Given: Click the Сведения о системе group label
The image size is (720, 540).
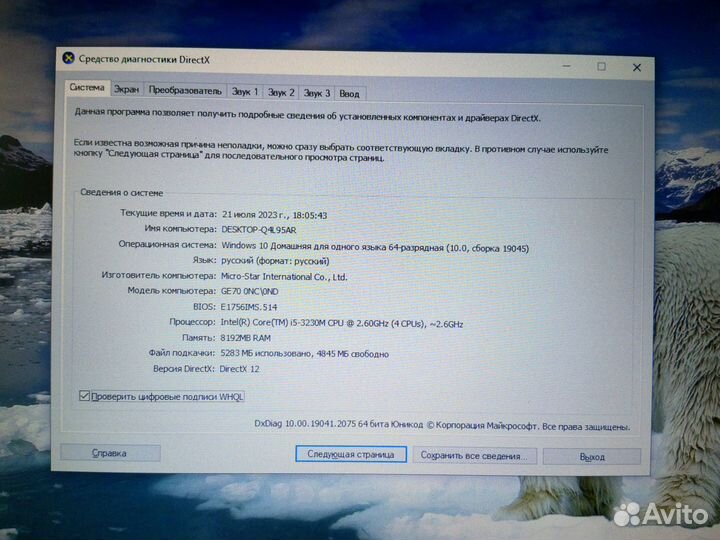Looking at the screenshot, I should click(122, 192).
